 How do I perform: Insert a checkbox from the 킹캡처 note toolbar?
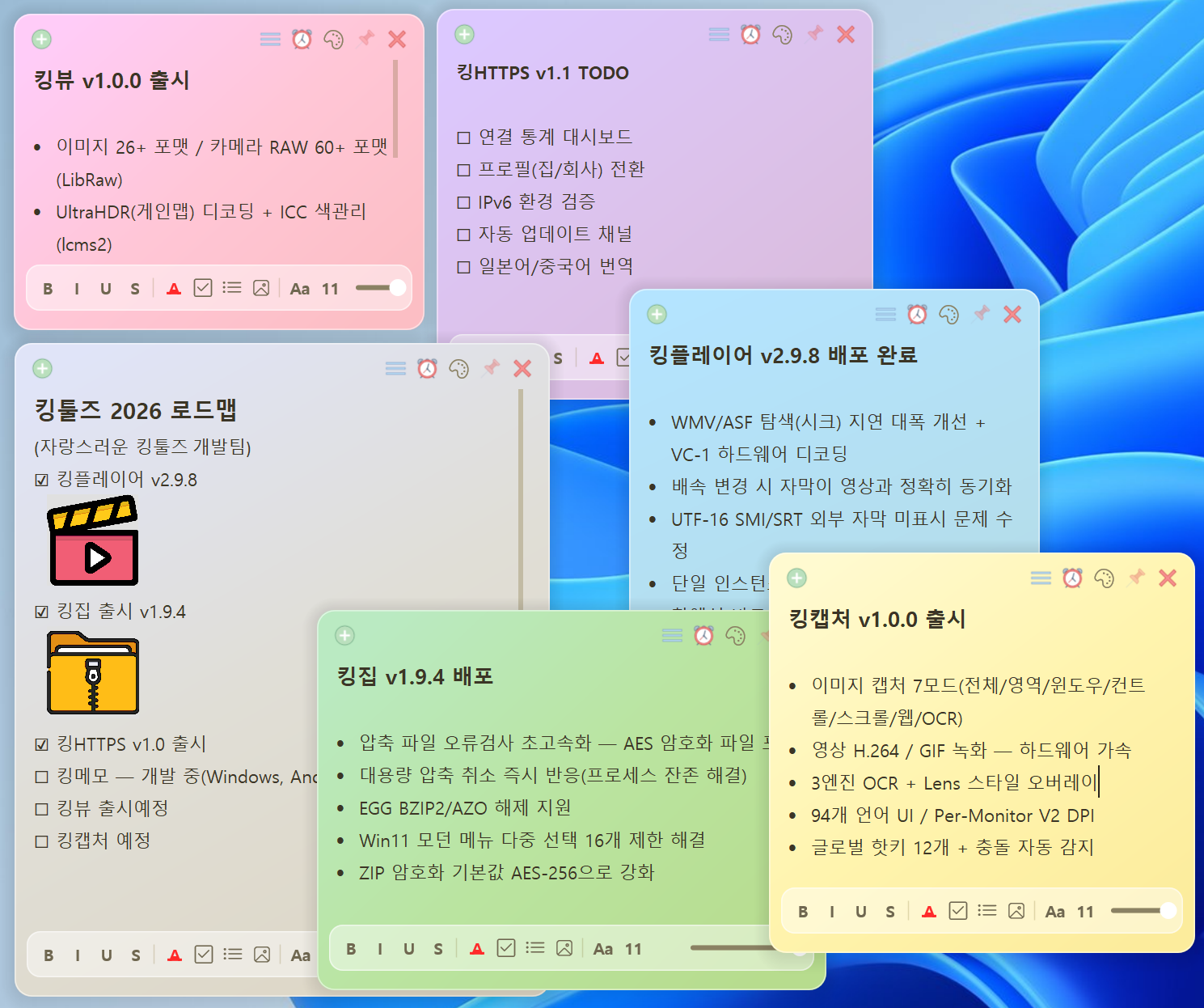[958, 911]
